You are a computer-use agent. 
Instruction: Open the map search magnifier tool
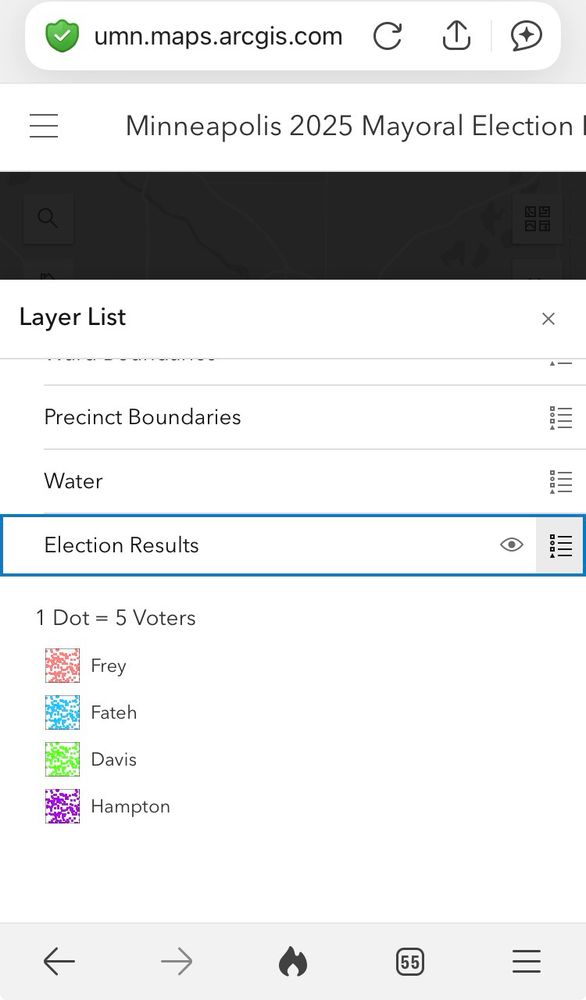47,217
